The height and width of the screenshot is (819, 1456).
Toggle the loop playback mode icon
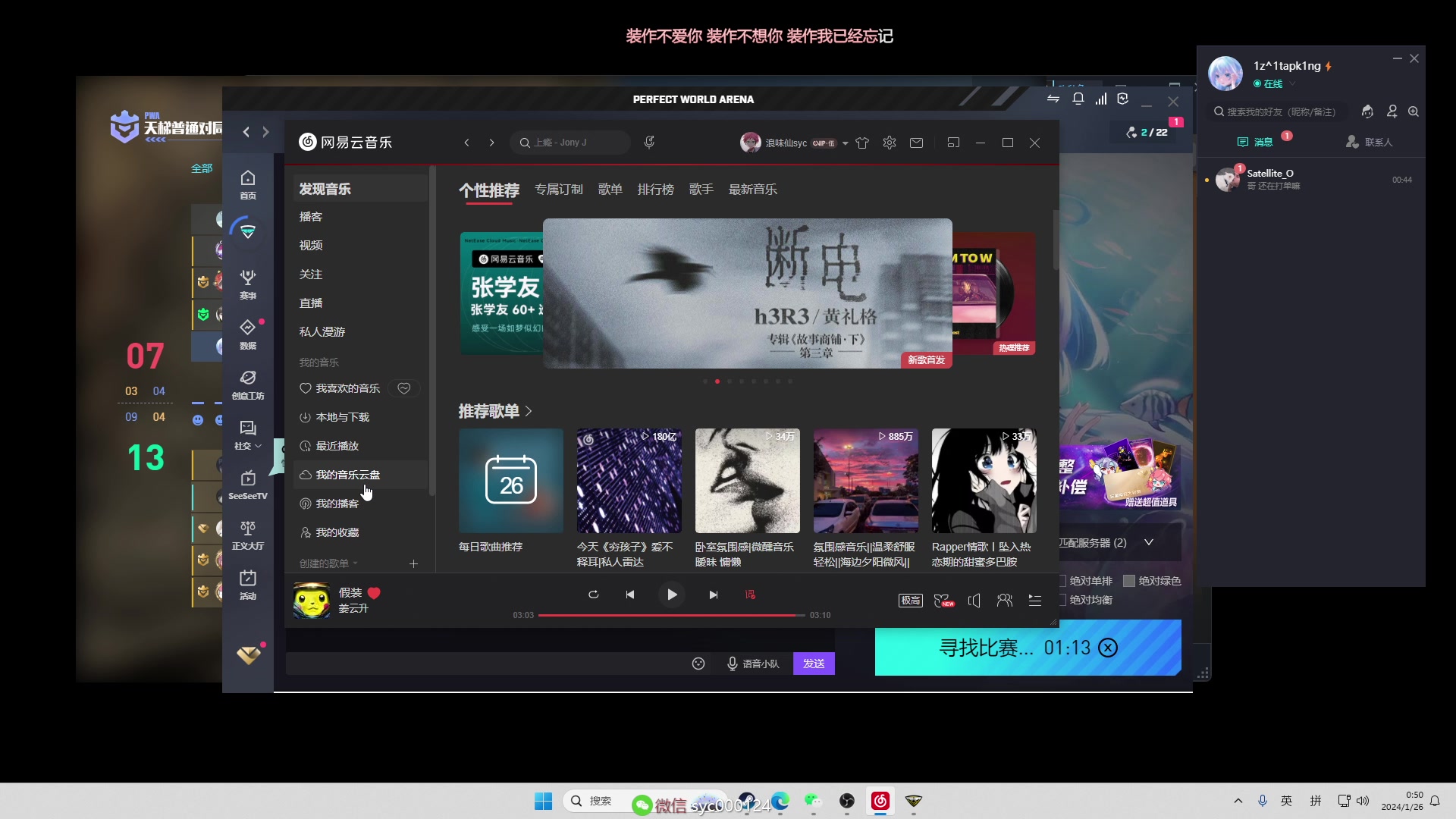coord(594,595)
